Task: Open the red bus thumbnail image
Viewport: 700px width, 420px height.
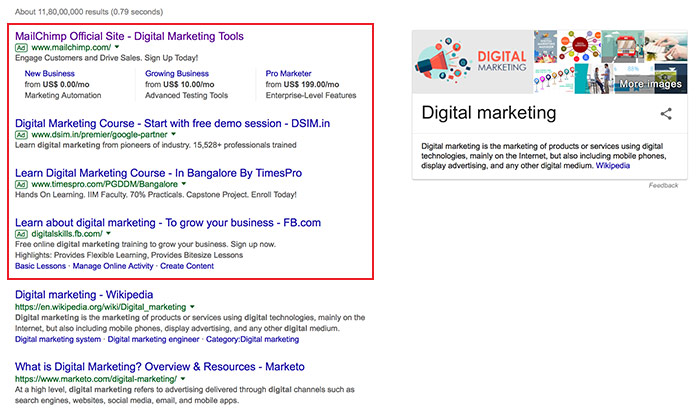Action: pyautogui.click(x=623, y=46)
